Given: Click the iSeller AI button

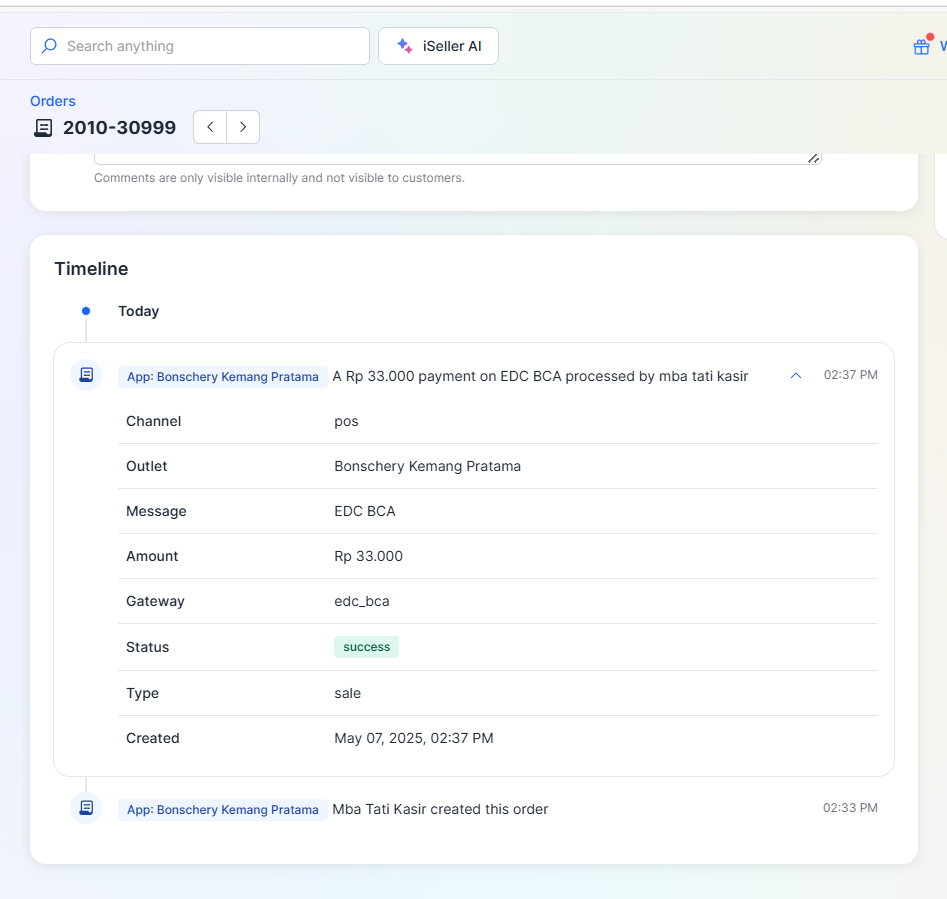Looking at the screenshot, I should [438, 46].
